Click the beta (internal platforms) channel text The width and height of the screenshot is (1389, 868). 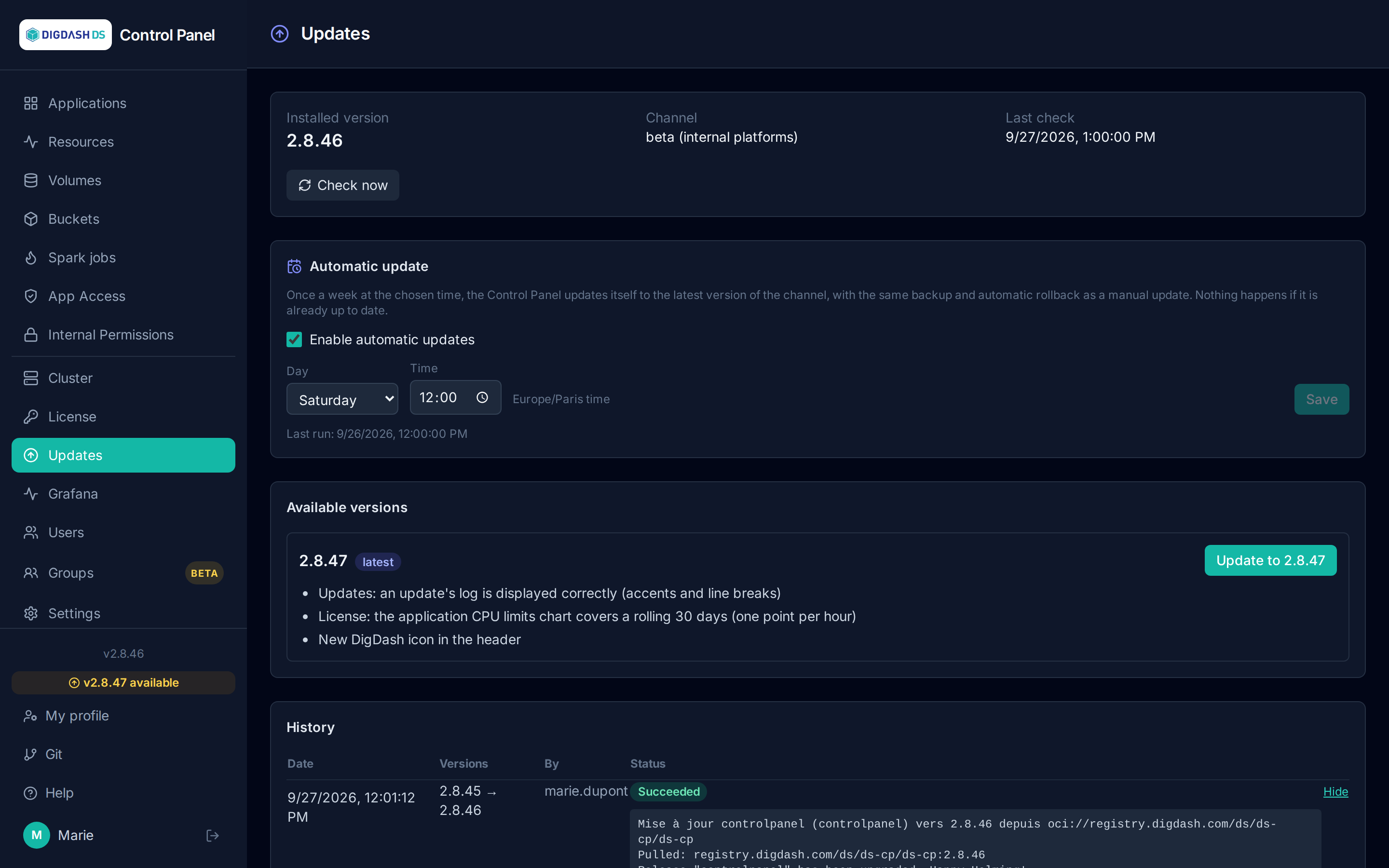tap(722, 137)
